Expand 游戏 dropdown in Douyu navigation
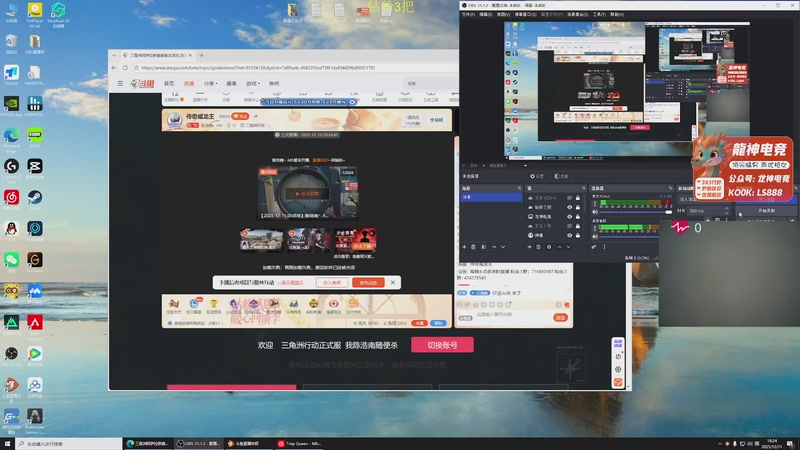The height and width of the screenshot is (450, 800). (x=253, y=83)
